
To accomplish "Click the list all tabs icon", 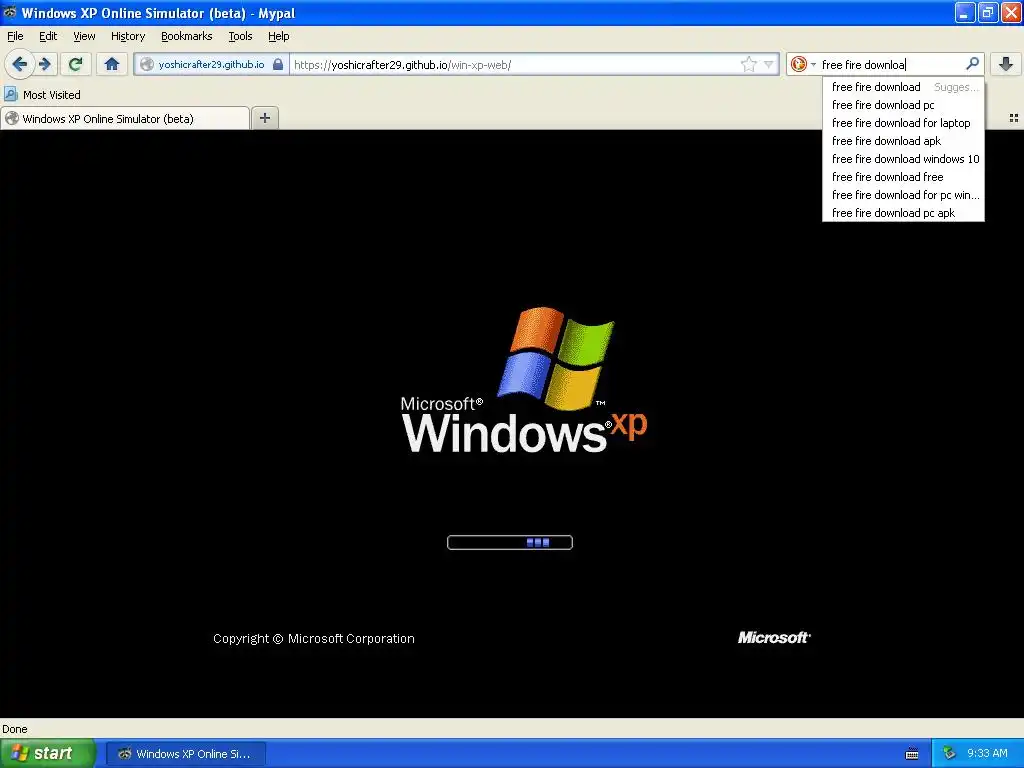I will (x=1014, y=118).
